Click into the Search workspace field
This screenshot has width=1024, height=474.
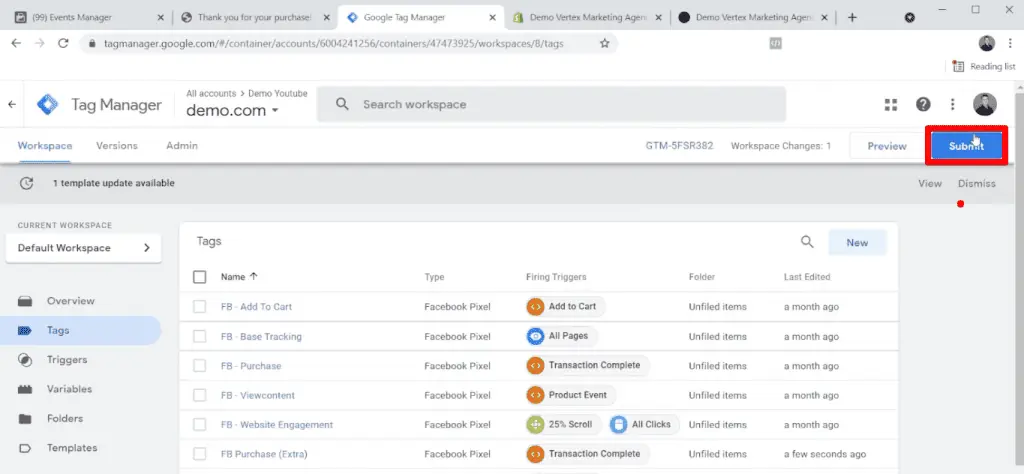pos(560,104)
